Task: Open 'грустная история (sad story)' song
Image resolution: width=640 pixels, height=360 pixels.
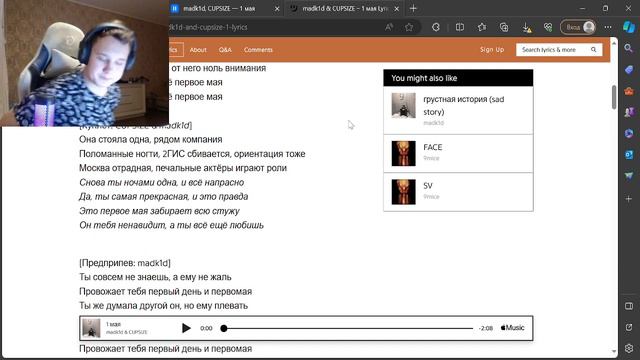Action: tap(463, 105)
